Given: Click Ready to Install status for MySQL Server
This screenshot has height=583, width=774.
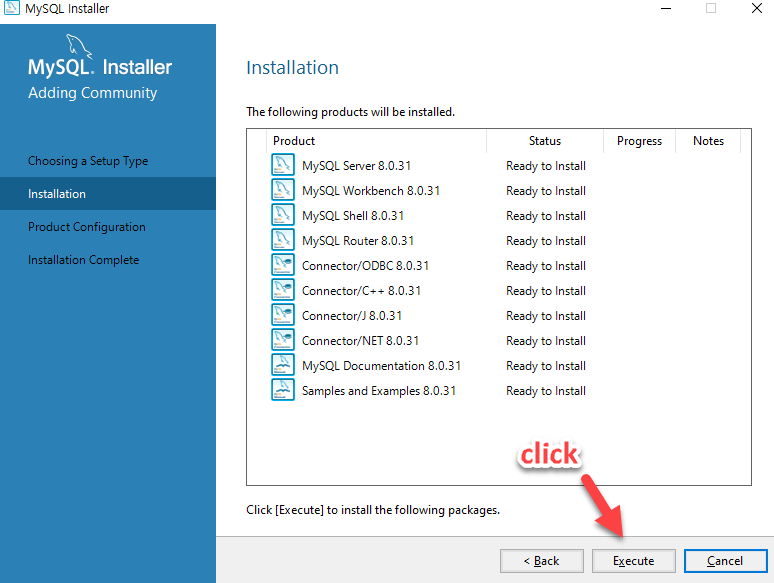Looking at the screenshot, I should 546,166.
